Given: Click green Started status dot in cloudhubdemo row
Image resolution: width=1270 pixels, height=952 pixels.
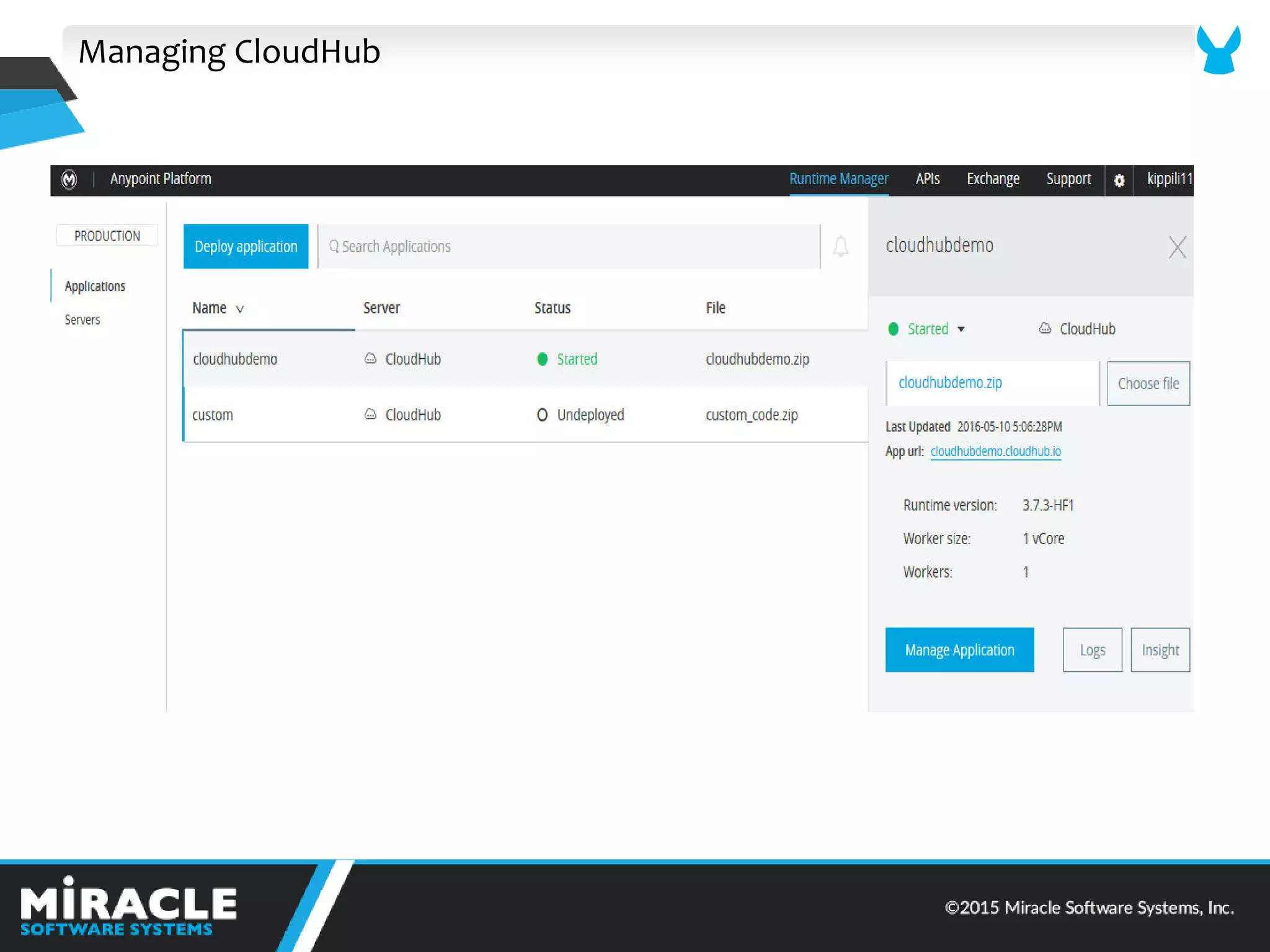Looking at the screenshot, I should (x=542, y=359).
